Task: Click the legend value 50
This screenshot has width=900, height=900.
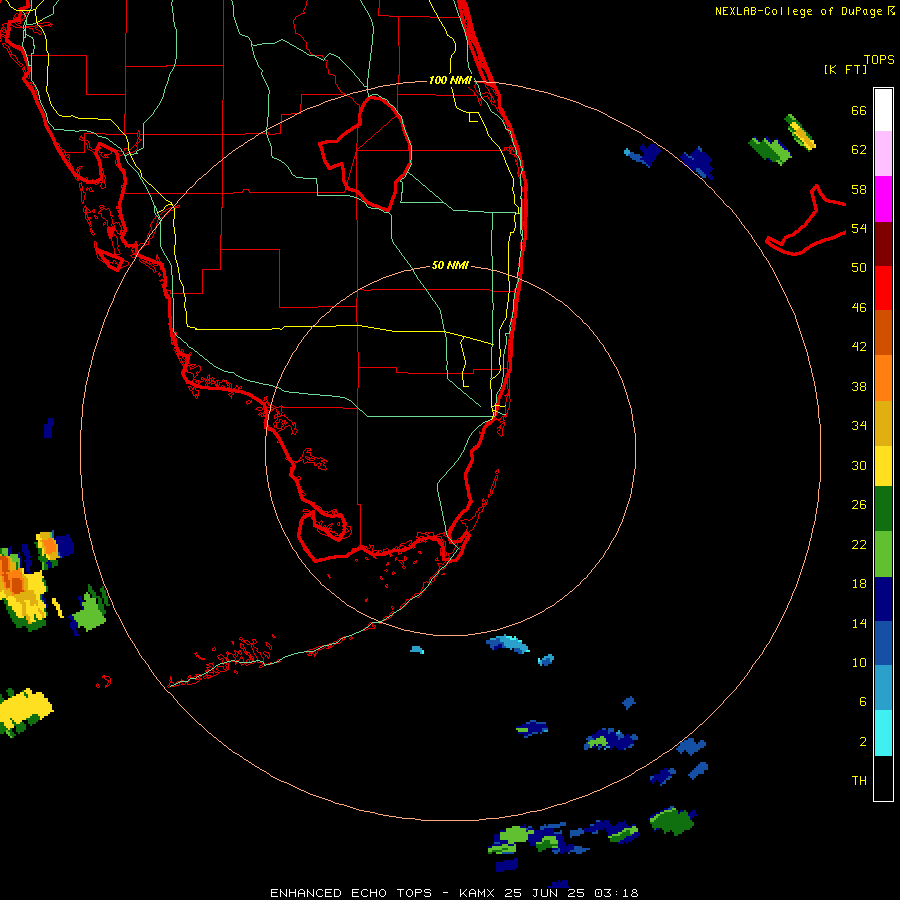Action: 859,268
